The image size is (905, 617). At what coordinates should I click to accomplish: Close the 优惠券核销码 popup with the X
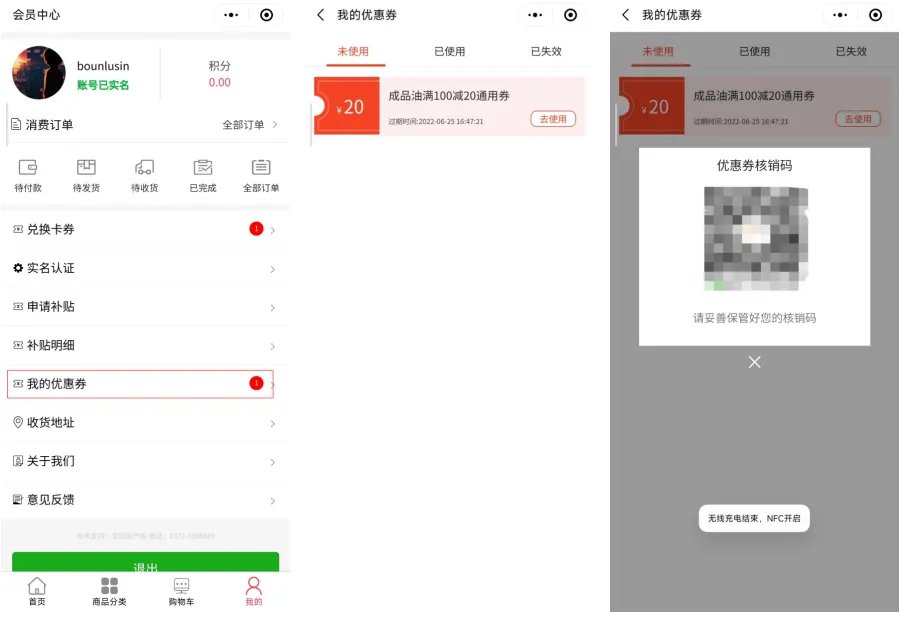[754, 362]
